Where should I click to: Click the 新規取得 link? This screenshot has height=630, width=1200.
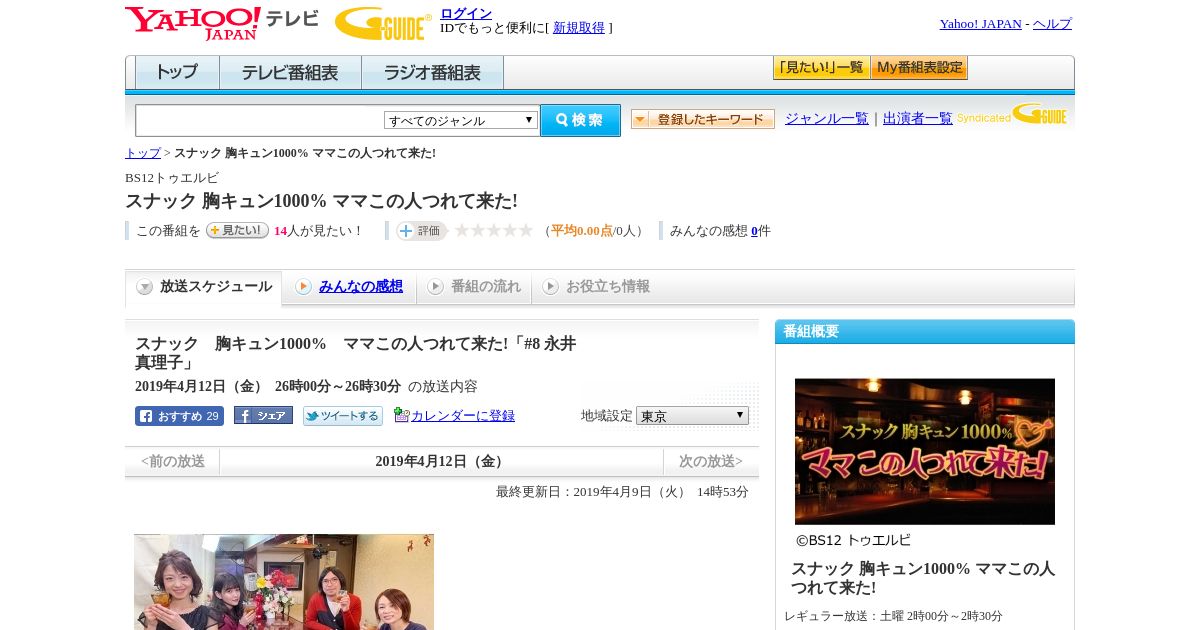(579, 28)
